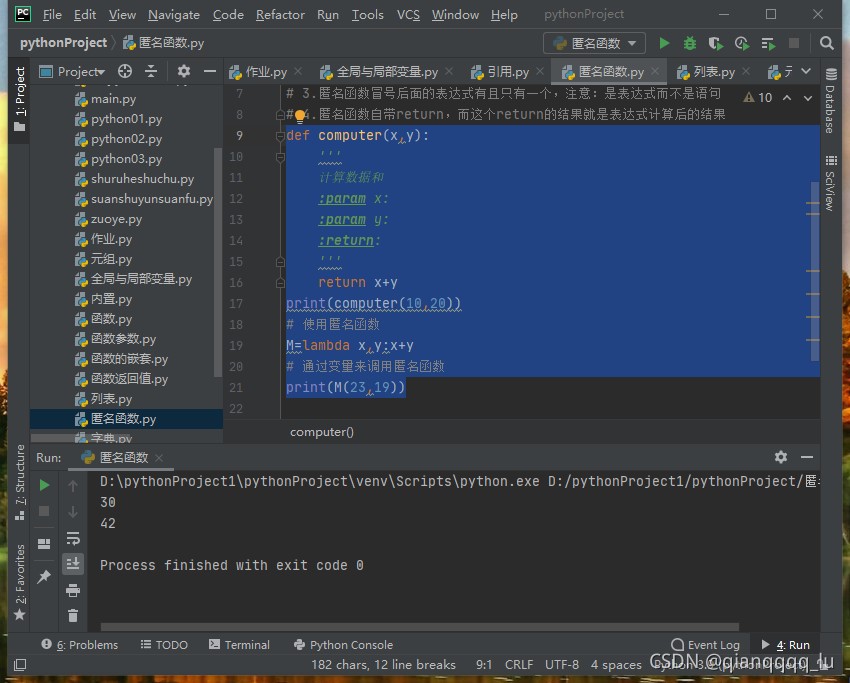The height and width of the screenshot is (683, 850).
Task: Open Python Console tool window
Action: [343, 645]
